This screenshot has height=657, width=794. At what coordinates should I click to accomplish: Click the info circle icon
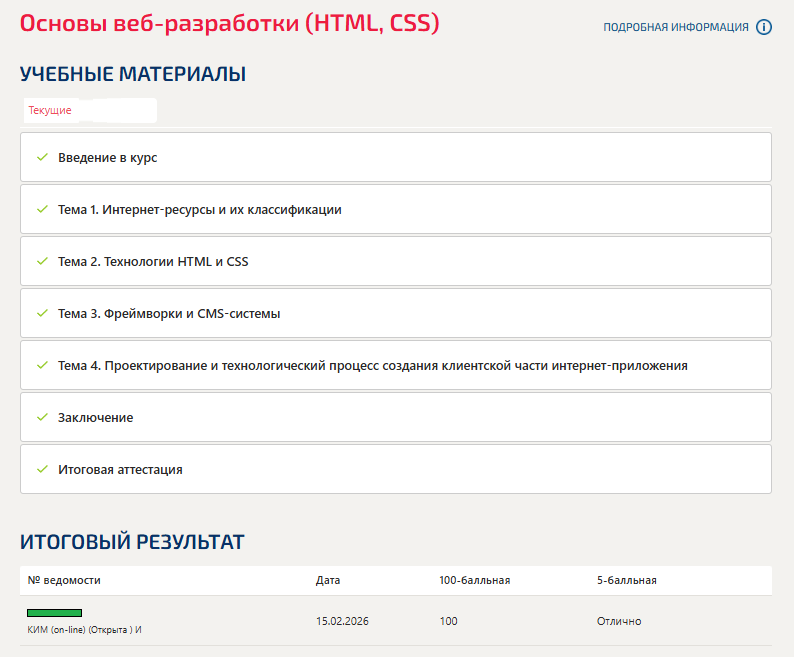764,27
